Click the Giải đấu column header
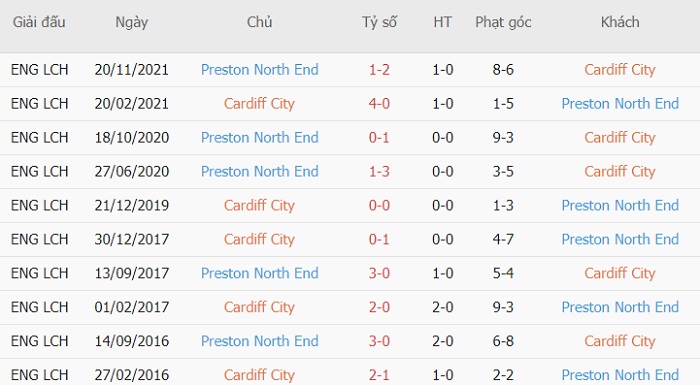 pos(39,22)
